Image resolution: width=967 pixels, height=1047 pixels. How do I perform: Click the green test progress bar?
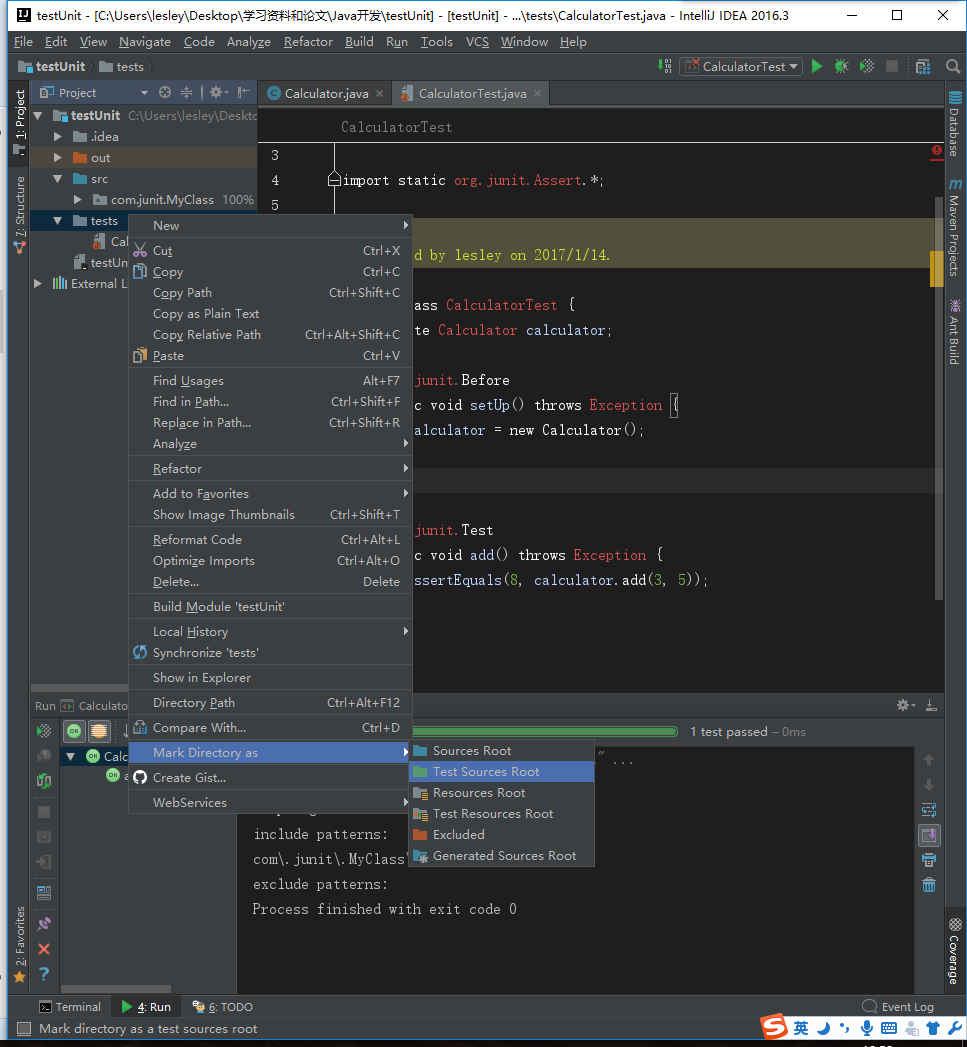(546, 732)
